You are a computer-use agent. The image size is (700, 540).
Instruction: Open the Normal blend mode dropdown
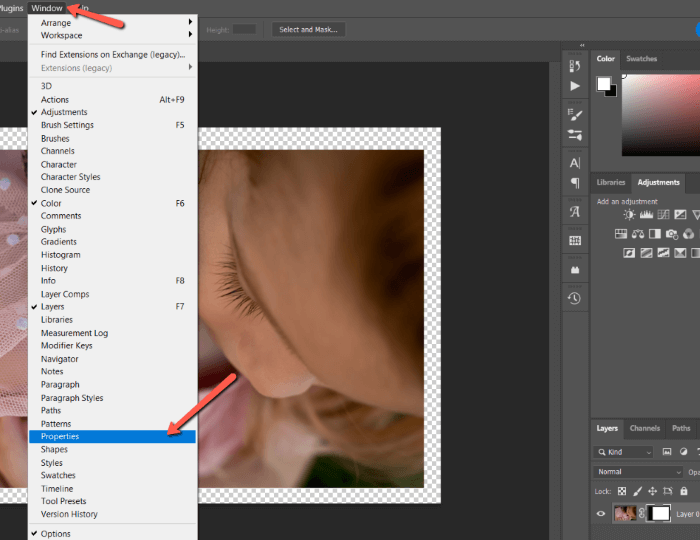(x=637, y=472)
